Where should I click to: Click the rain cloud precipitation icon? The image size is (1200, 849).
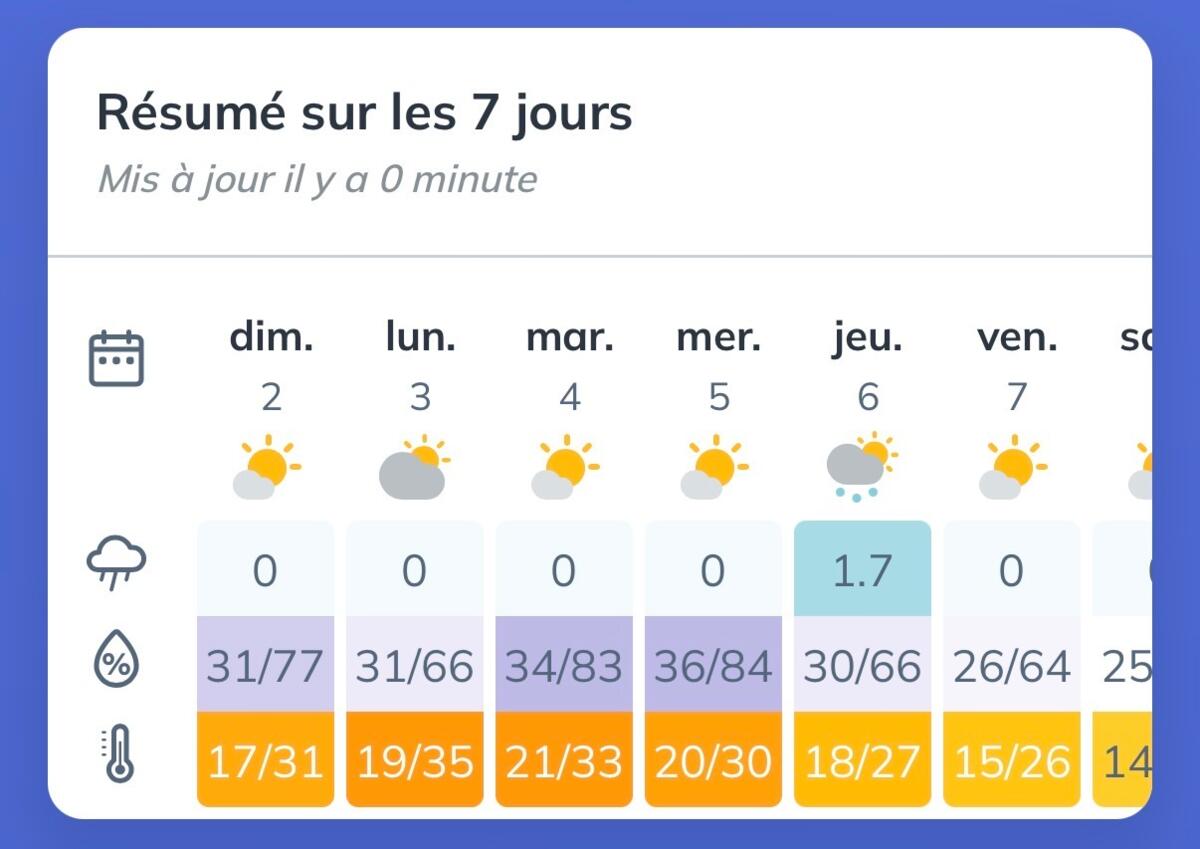pyautogui.click(x=117, y=563)
